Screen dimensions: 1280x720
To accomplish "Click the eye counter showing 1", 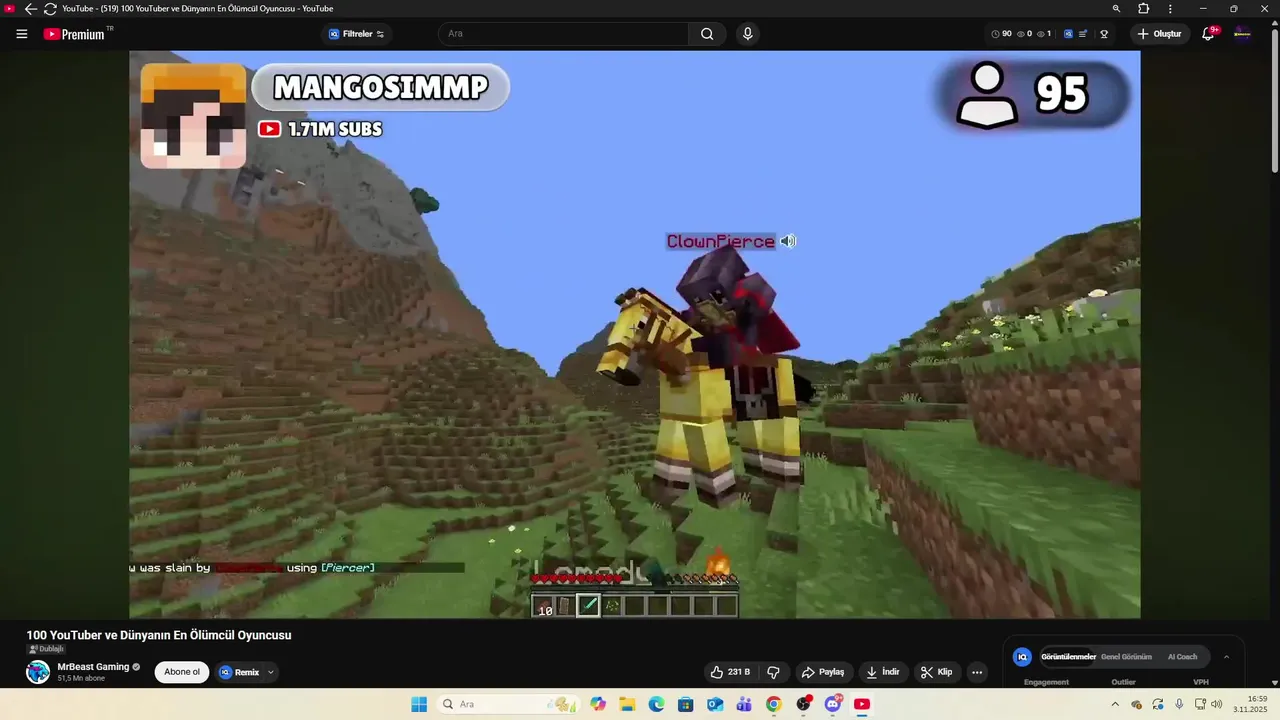I will [x=1044, y=34].
